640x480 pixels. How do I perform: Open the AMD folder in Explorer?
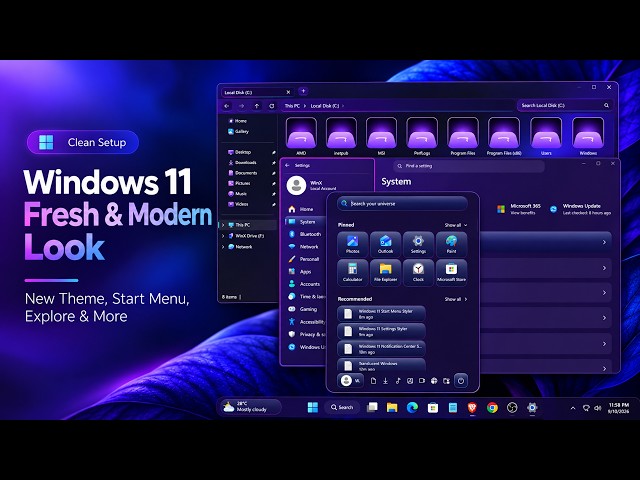pyautogui.click(x=301, y=136)
